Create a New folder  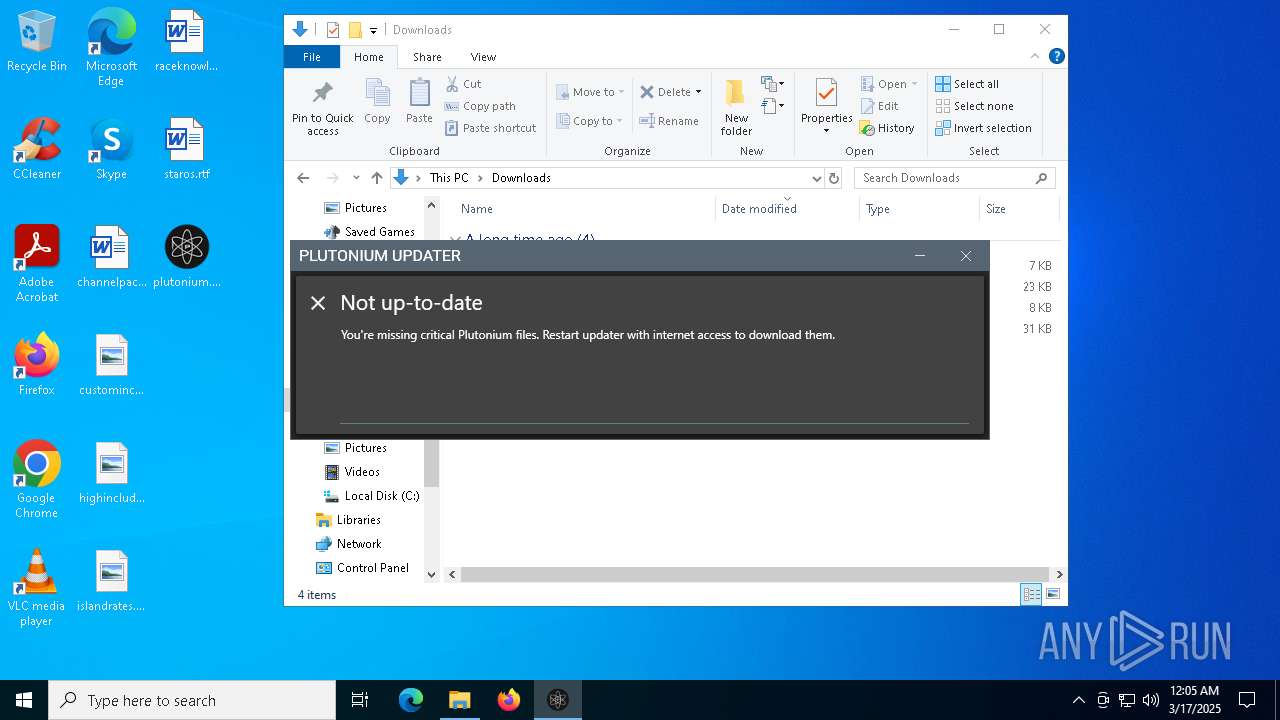coord(736,108)
